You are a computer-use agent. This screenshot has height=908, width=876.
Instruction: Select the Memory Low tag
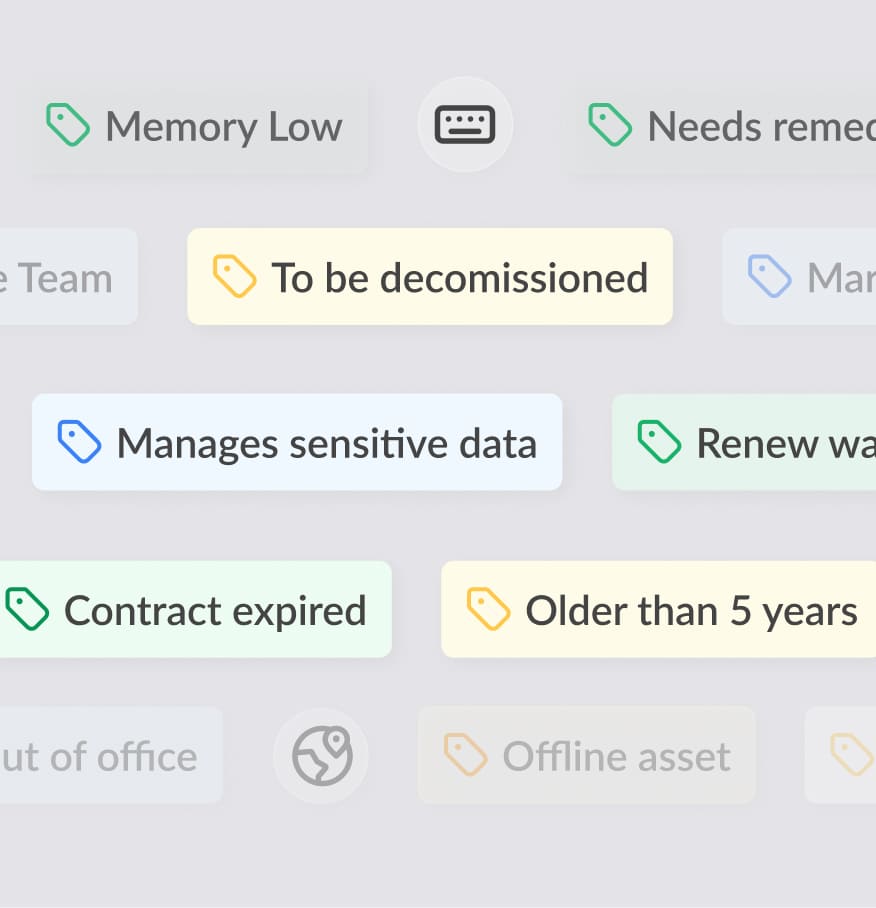(195, 125)
